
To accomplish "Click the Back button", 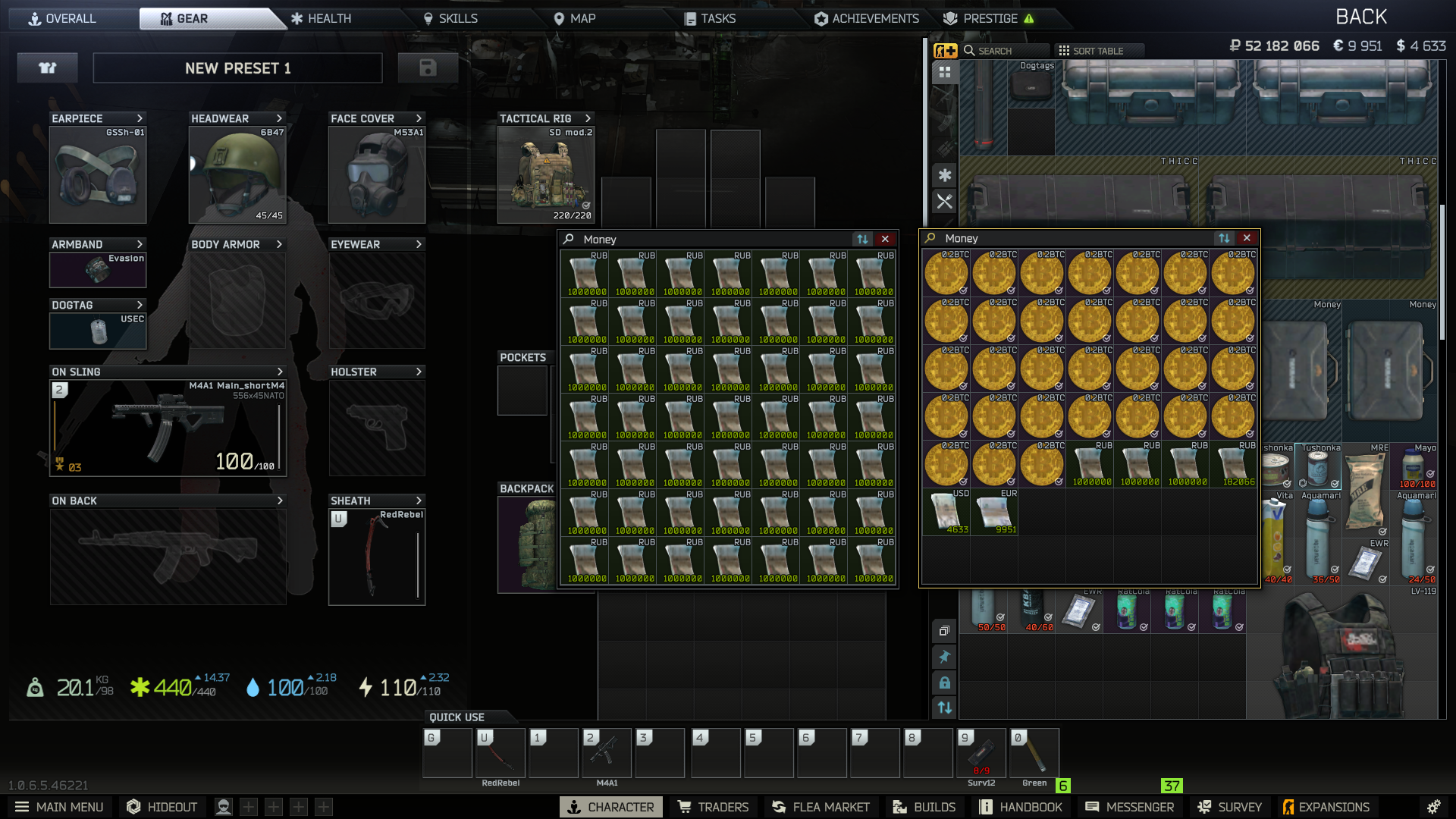I will (x=1361, y=17).
